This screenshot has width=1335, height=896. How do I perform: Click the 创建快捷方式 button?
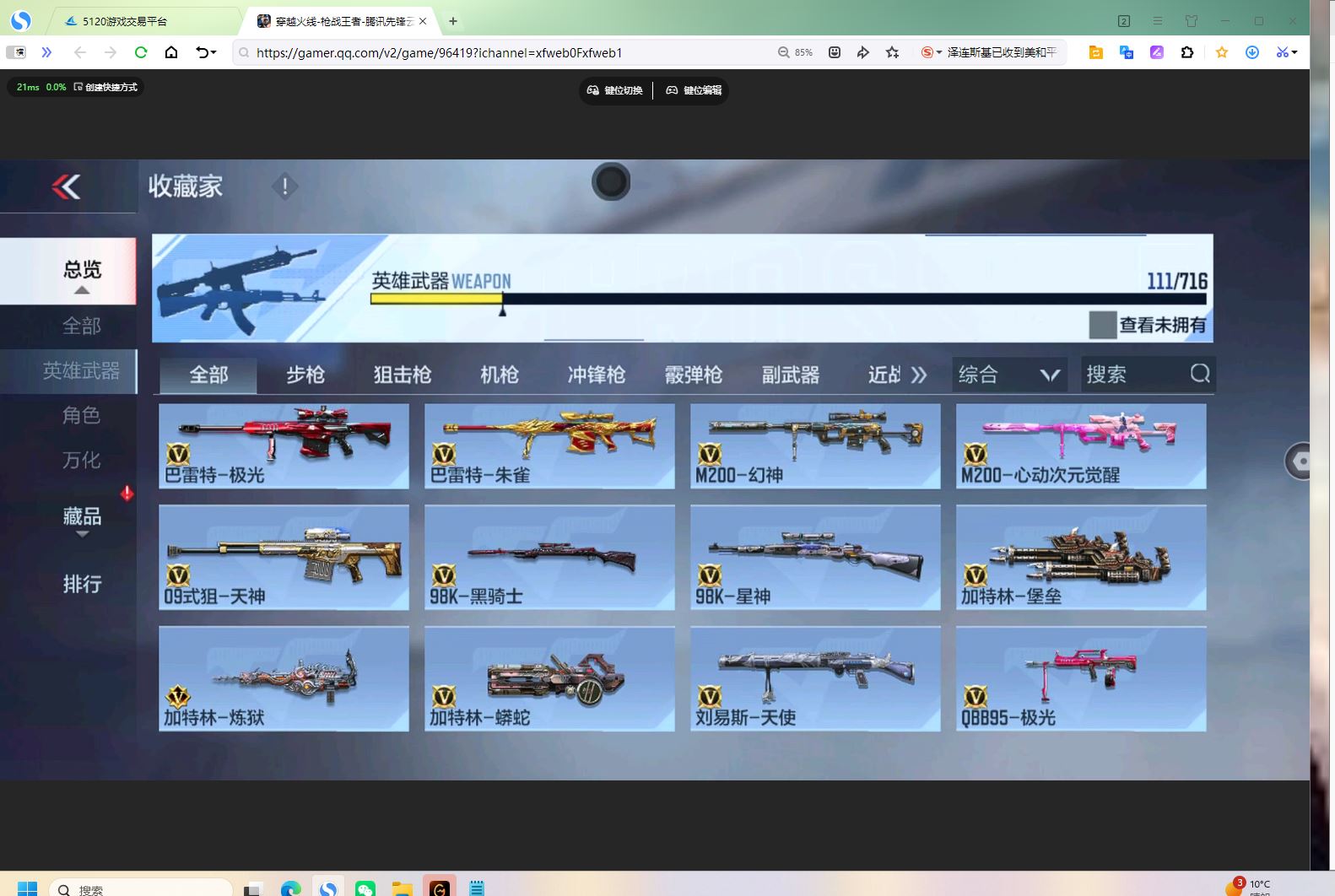[105, 87]
